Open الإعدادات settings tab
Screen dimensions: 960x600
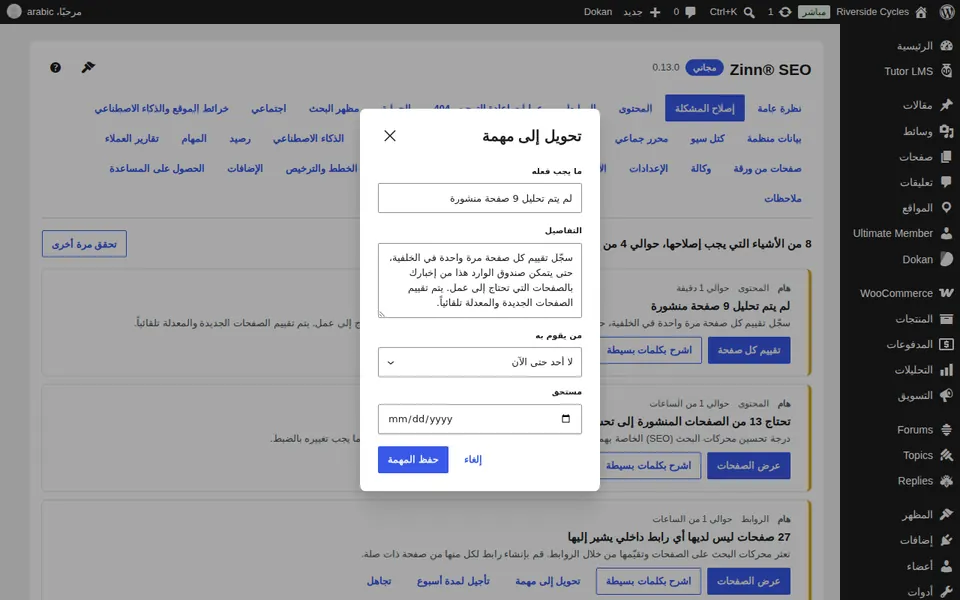point(648,168)
